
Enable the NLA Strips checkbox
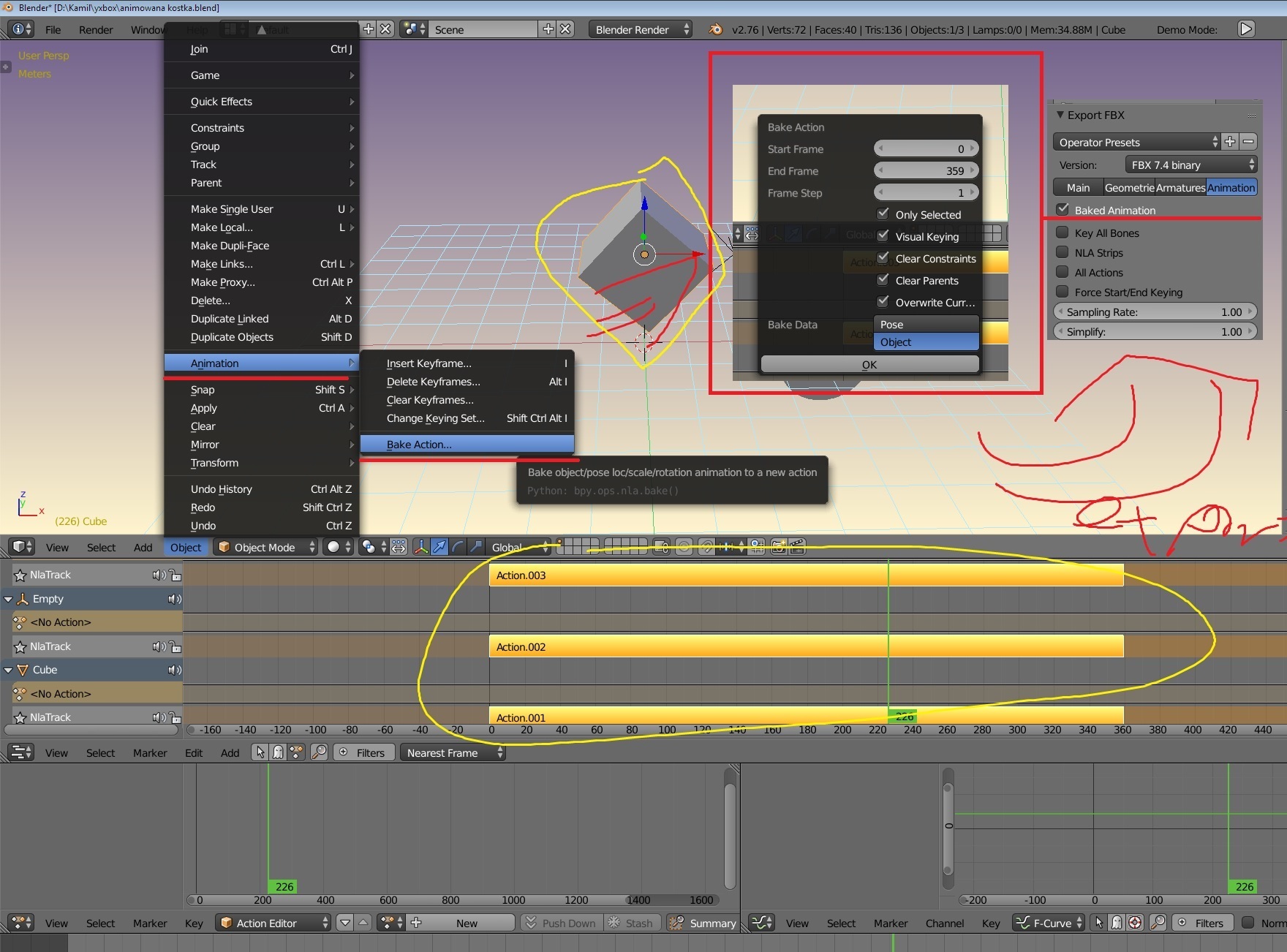(x=1063, y=252)
